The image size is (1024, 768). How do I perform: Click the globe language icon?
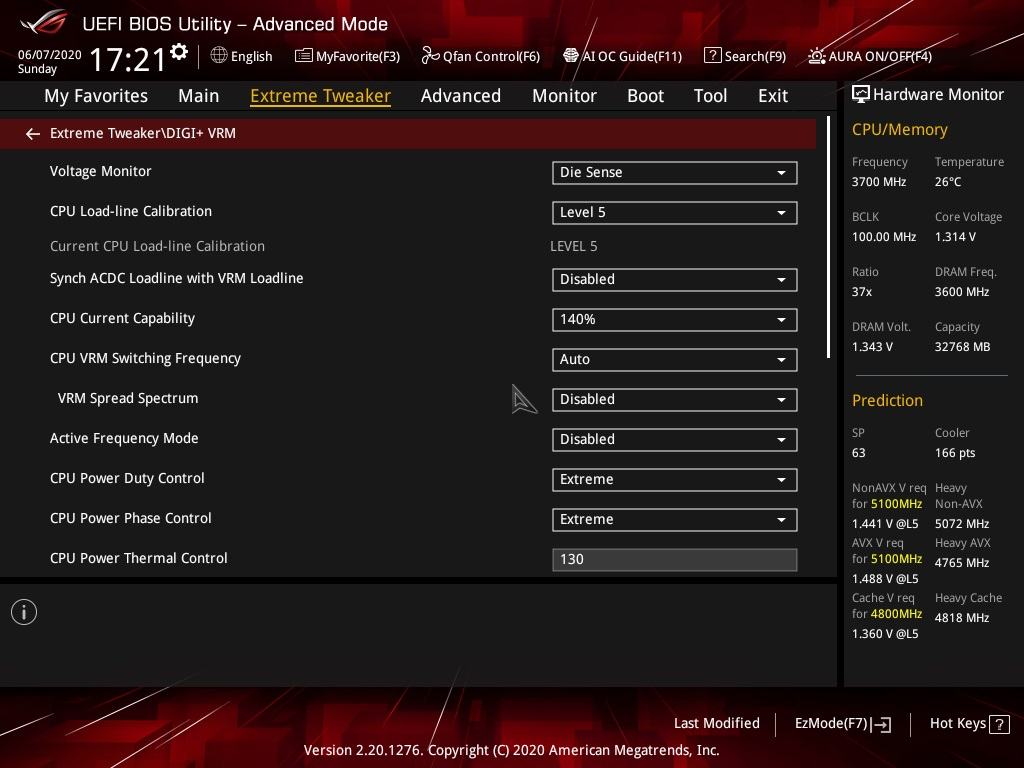click(219, 56)
